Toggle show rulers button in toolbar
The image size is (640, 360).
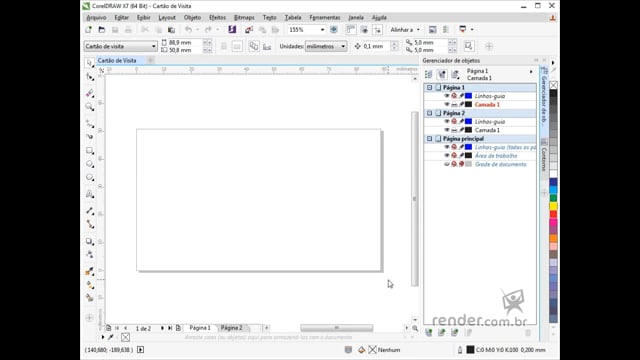tap(351, 29)
